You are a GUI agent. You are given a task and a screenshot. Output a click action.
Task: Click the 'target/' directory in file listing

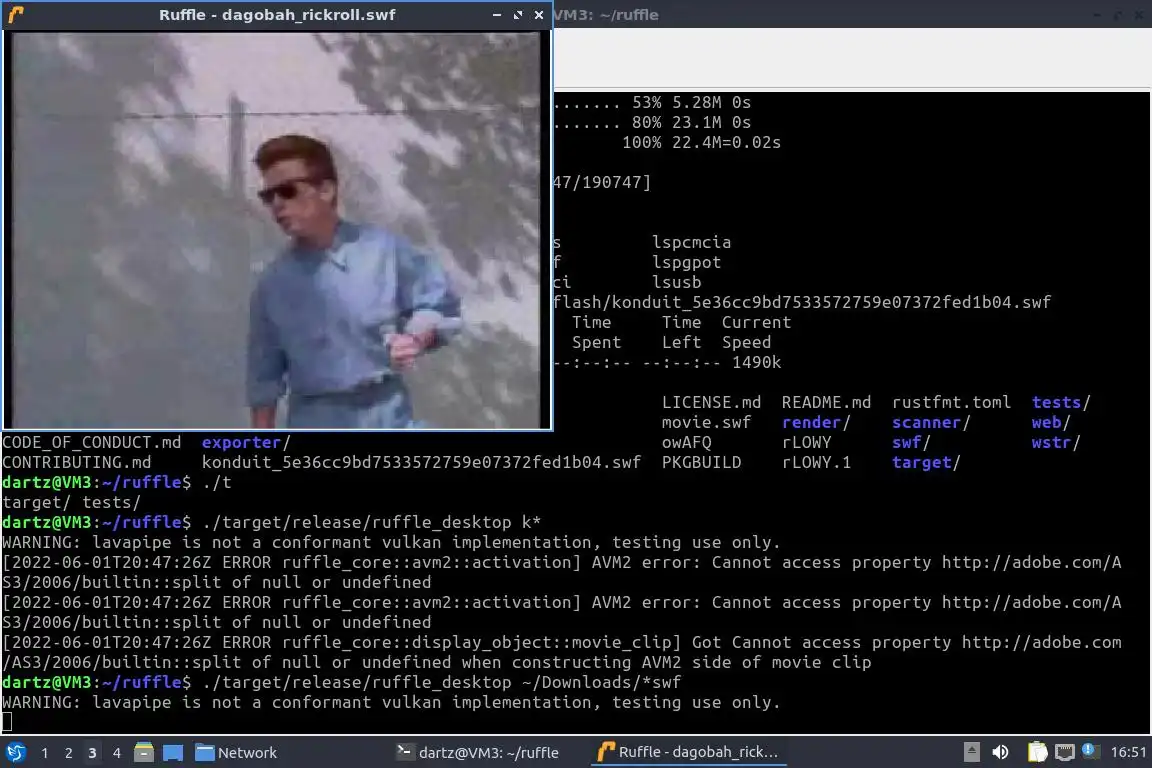[x=926, y=462]
